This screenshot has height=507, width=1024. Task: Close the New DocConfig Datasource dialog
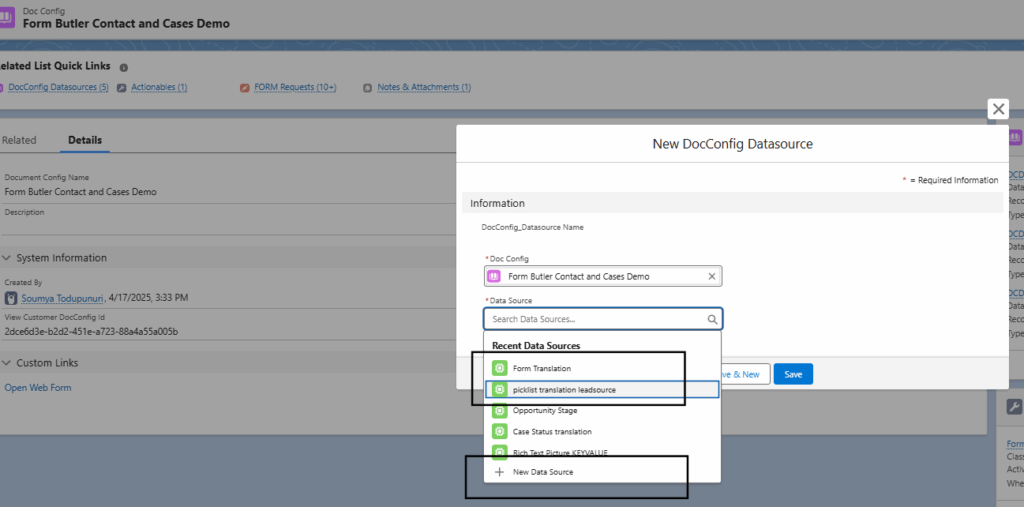[x=998, y=110]
